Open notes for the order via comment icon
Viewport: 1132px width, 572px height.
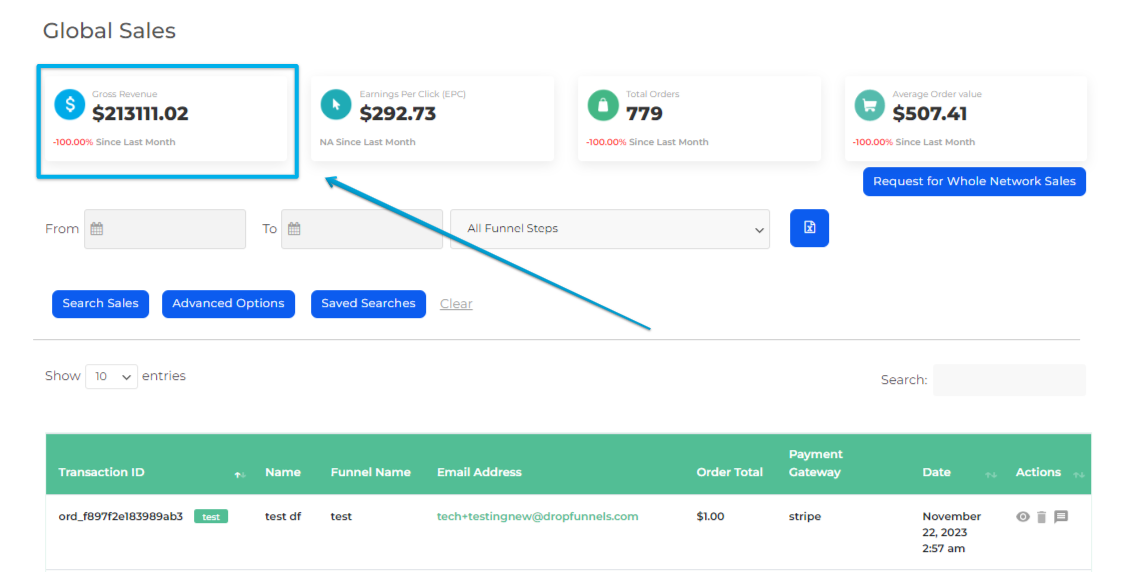(1061, 517)
